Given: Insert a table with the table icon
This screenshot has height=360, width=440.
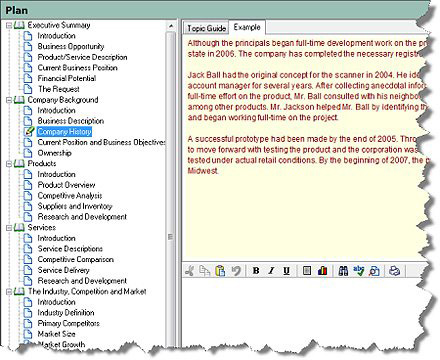Looking at the screenshot, I should pos(307,271).
